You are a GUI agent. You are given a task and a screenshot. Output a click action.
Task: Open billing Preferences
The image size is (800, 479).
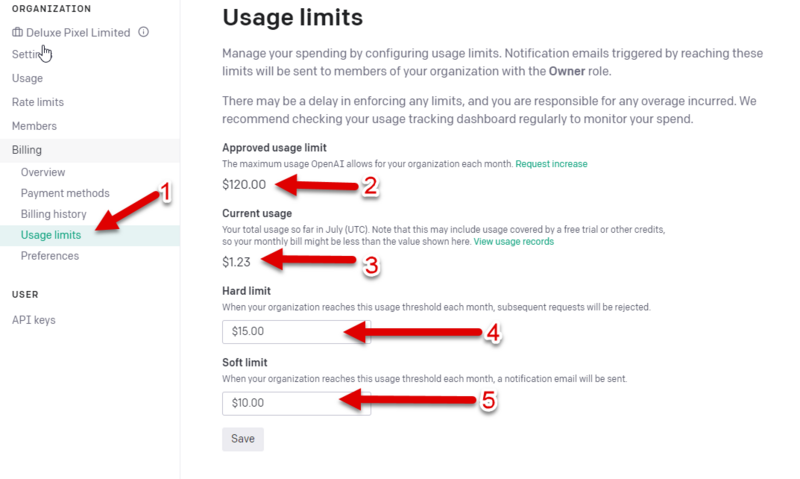[x=50, y=256]
